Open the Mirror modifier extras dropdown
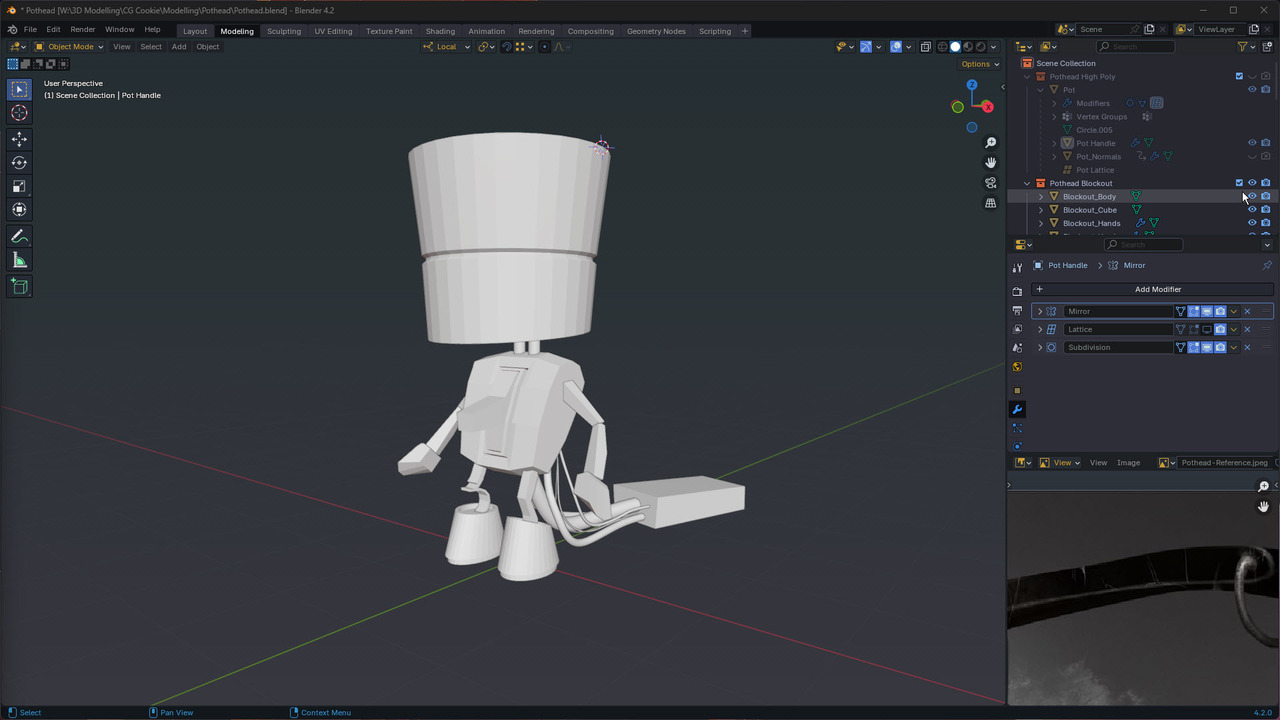 tap(1233, 311)
